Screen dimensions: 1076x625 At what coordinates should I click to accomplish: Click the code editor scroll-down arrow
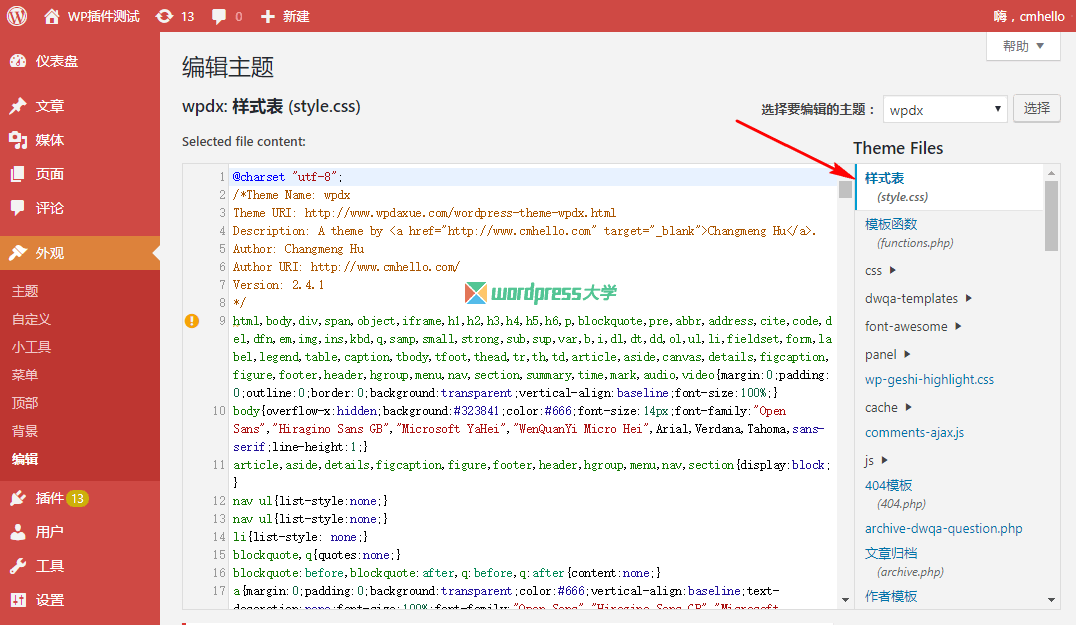coord(845,600)
